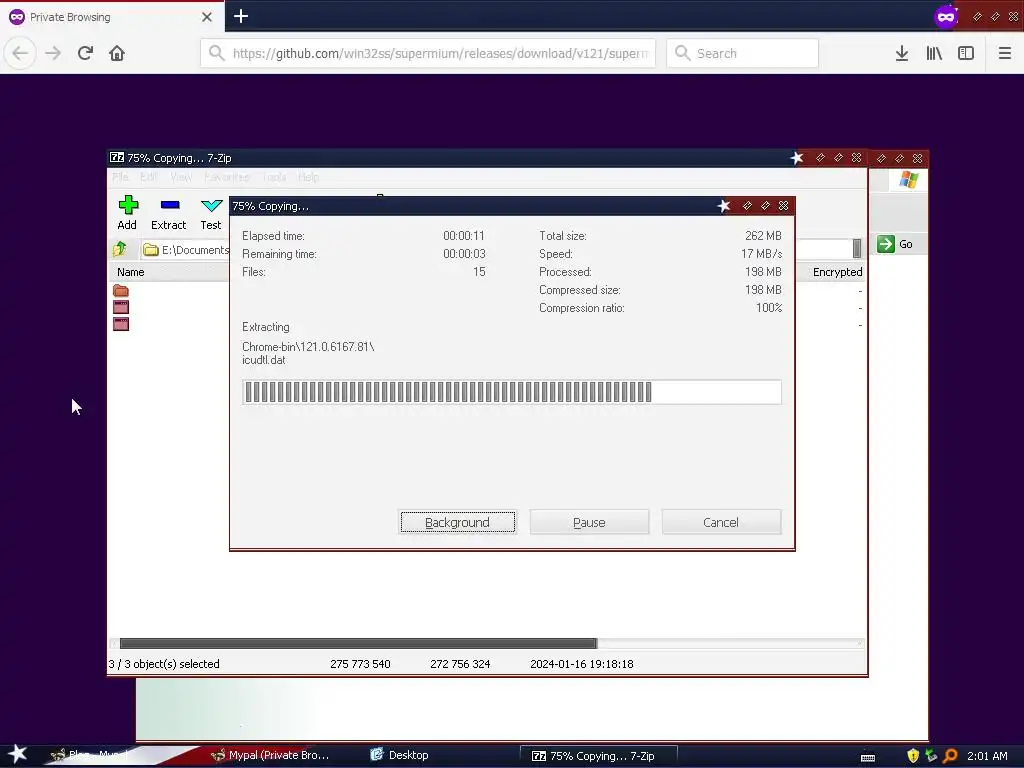This screenshot has height=768, width=1024.
Task: Open the Edit menu in 7-Zip
Action: click(x=148, y=177)
